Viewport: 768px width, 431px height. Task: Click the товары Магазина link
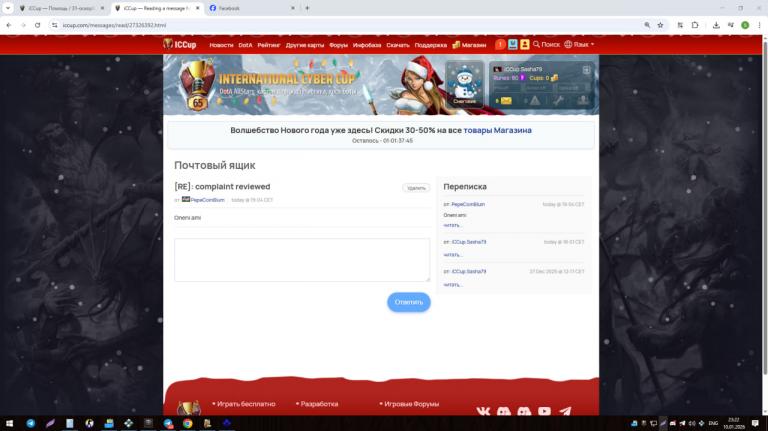coord(497,130)
